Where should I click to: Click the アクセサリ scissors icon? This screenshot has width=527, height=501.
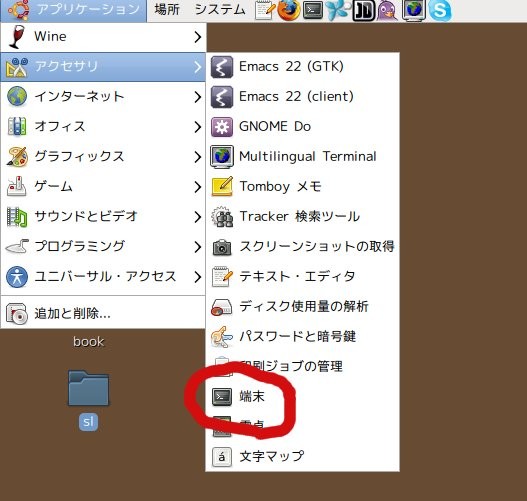(17, 67)
